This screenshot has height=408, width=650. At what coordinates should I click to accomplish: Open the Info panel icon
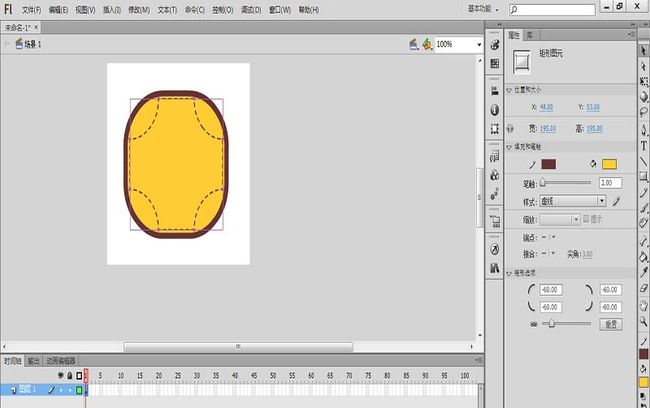(495, 110)
